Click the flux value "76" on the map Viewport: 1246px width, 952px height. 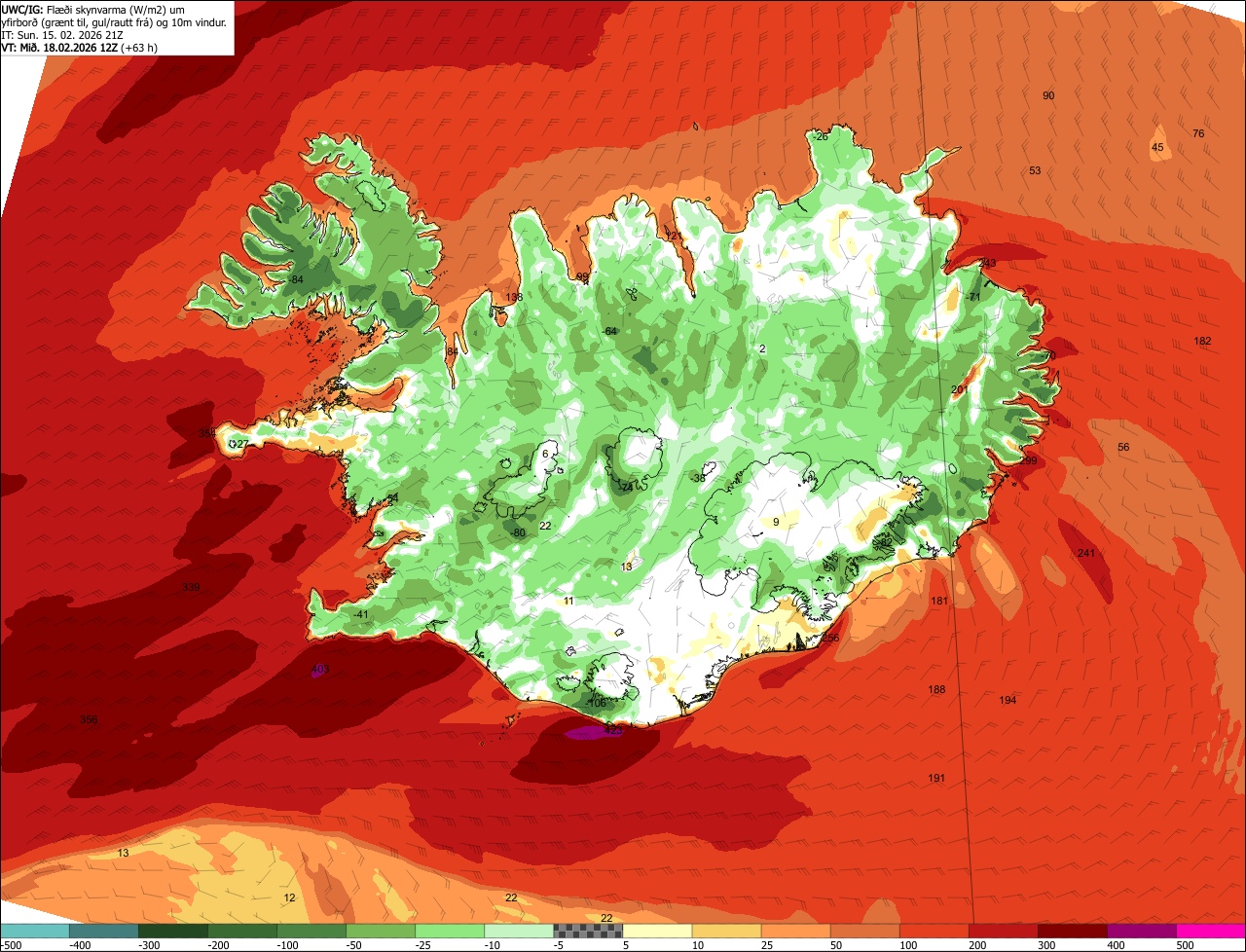point(1198,133)
